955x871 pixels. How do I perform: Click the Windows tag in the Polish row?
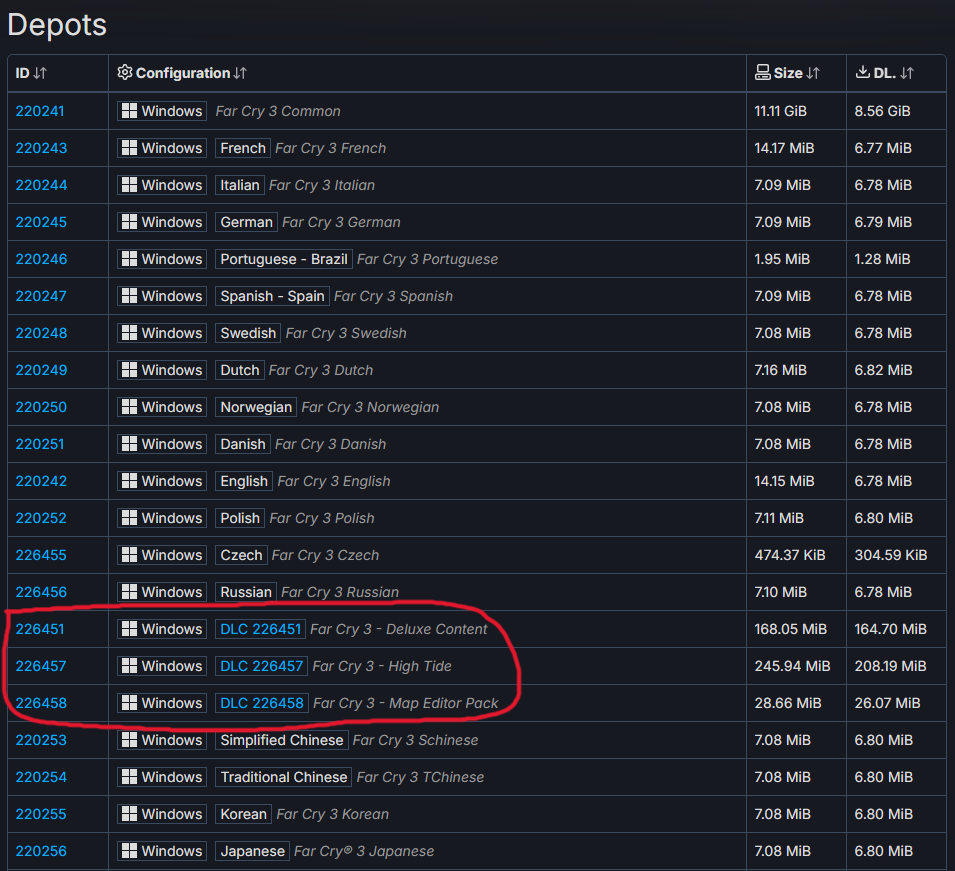tap(162, 518)
